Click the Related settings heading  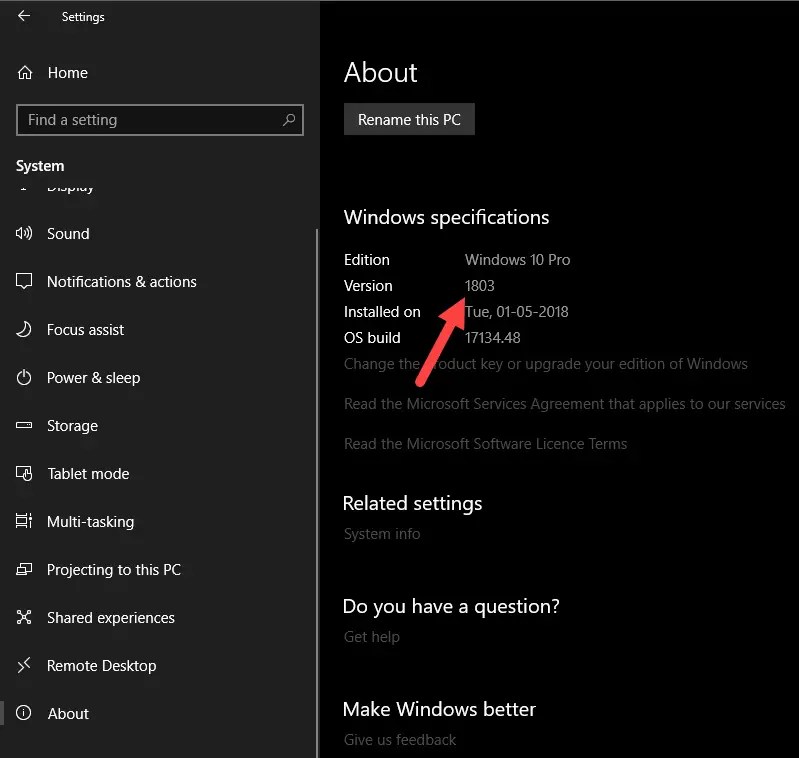(412, 503)
